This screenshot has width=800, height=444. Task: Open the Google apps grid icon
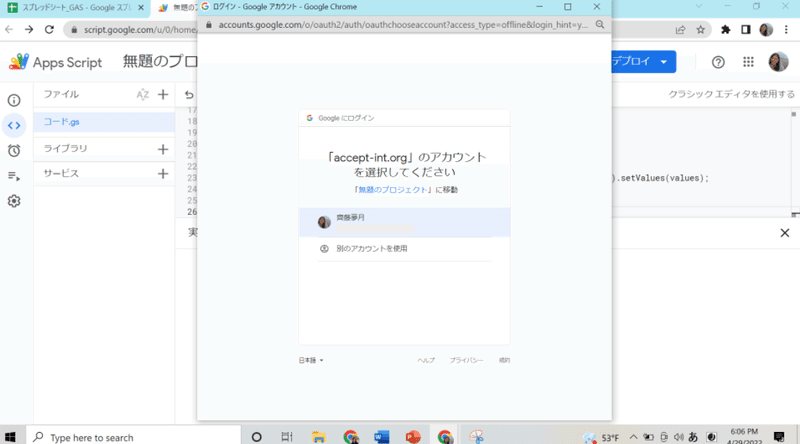(748, 62)
